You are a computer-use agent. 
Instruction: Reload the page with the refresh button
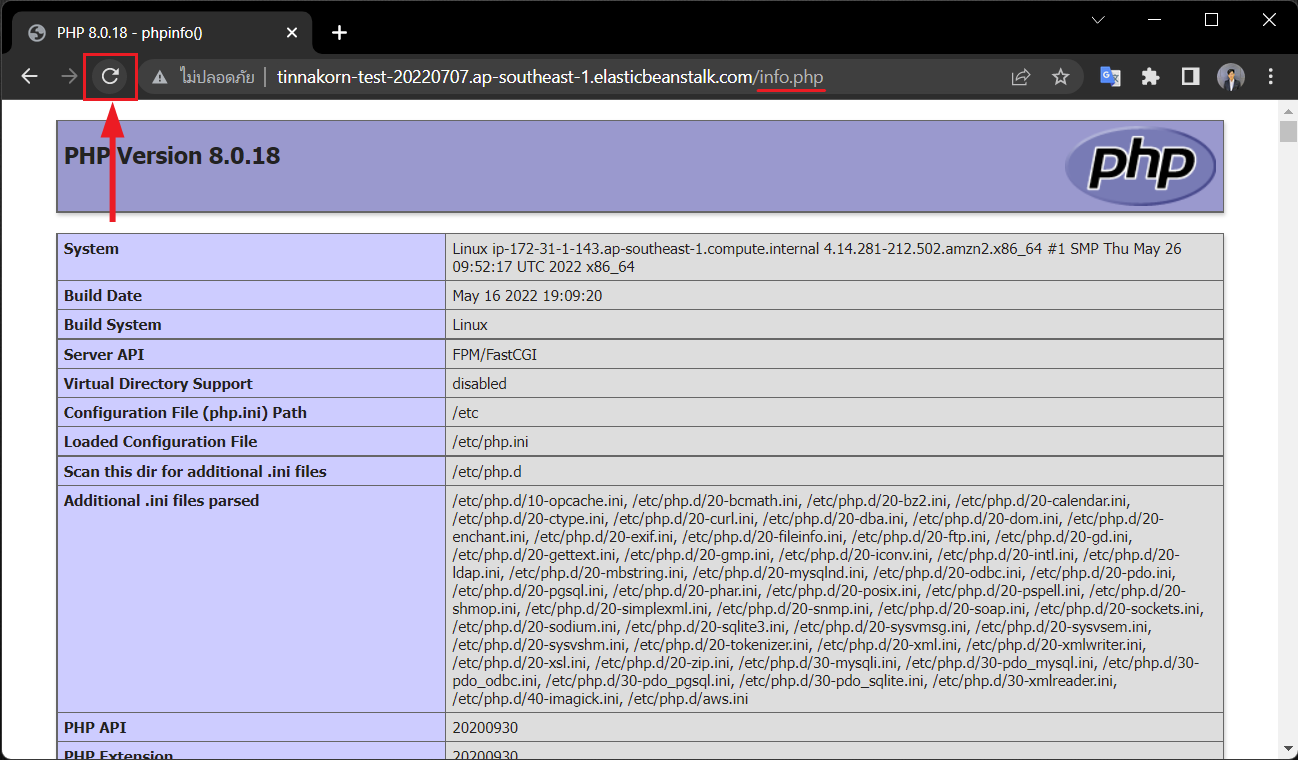coord(111,76)
